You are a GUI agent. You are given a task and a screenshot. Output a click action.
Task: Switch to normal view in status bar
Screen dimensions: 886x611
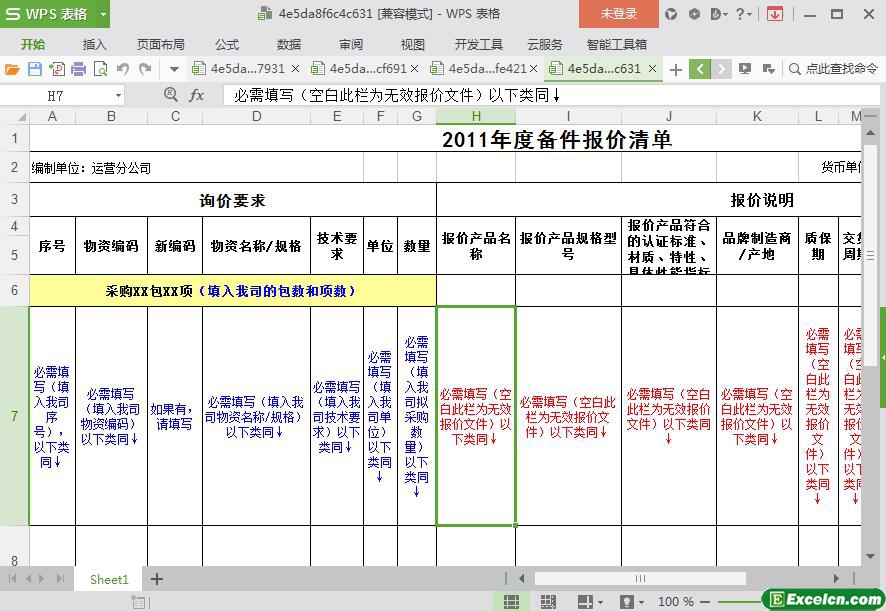(511, 601)
